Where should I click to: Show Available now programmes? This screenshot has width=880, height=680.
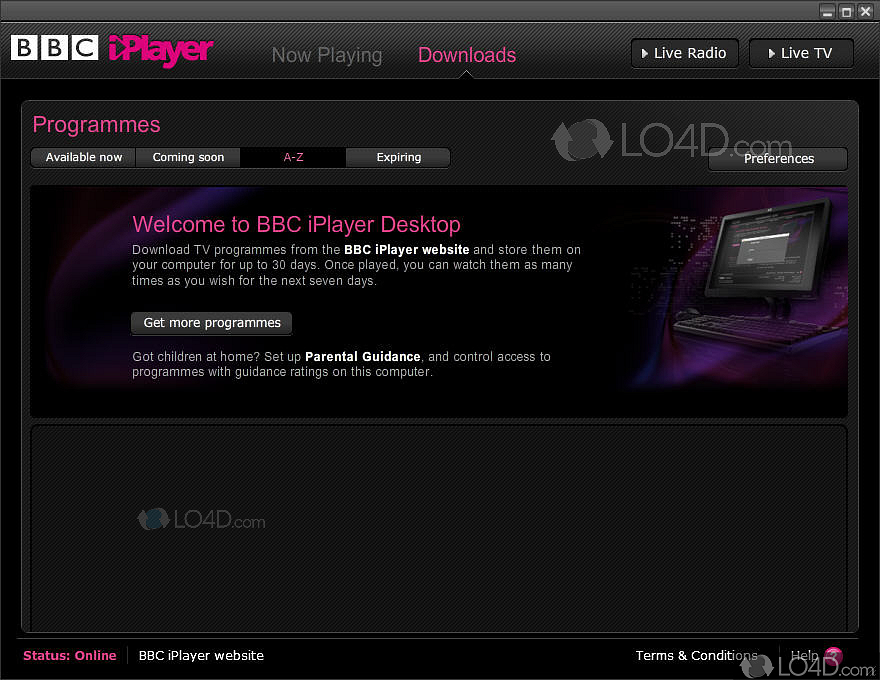[84, 158]
